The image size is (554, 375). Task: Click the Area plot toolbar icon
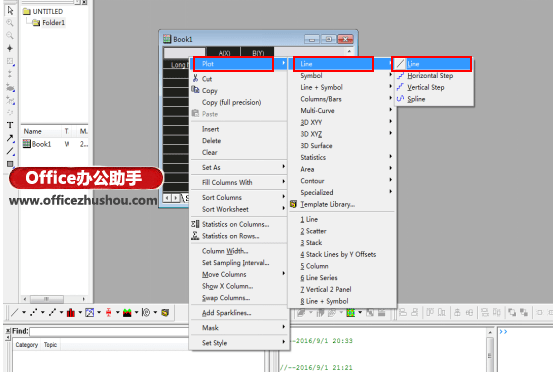point(127,312)
